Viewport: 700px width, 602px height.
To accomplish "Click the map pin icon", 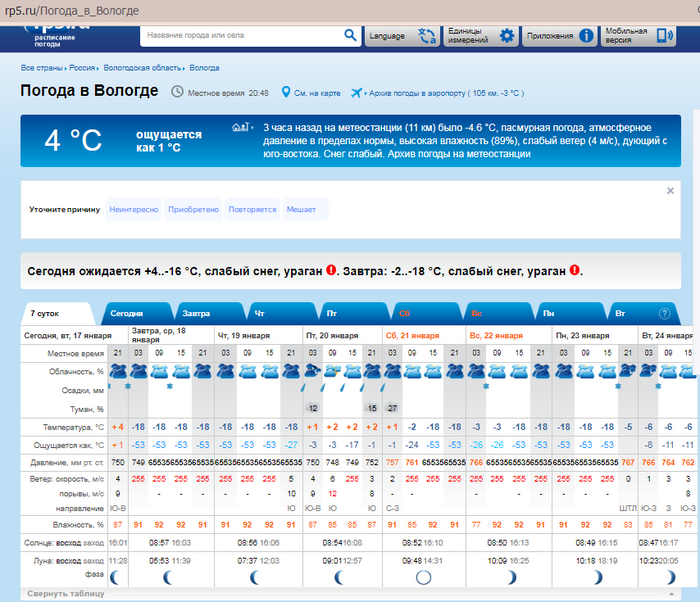I will click(286, 92).
